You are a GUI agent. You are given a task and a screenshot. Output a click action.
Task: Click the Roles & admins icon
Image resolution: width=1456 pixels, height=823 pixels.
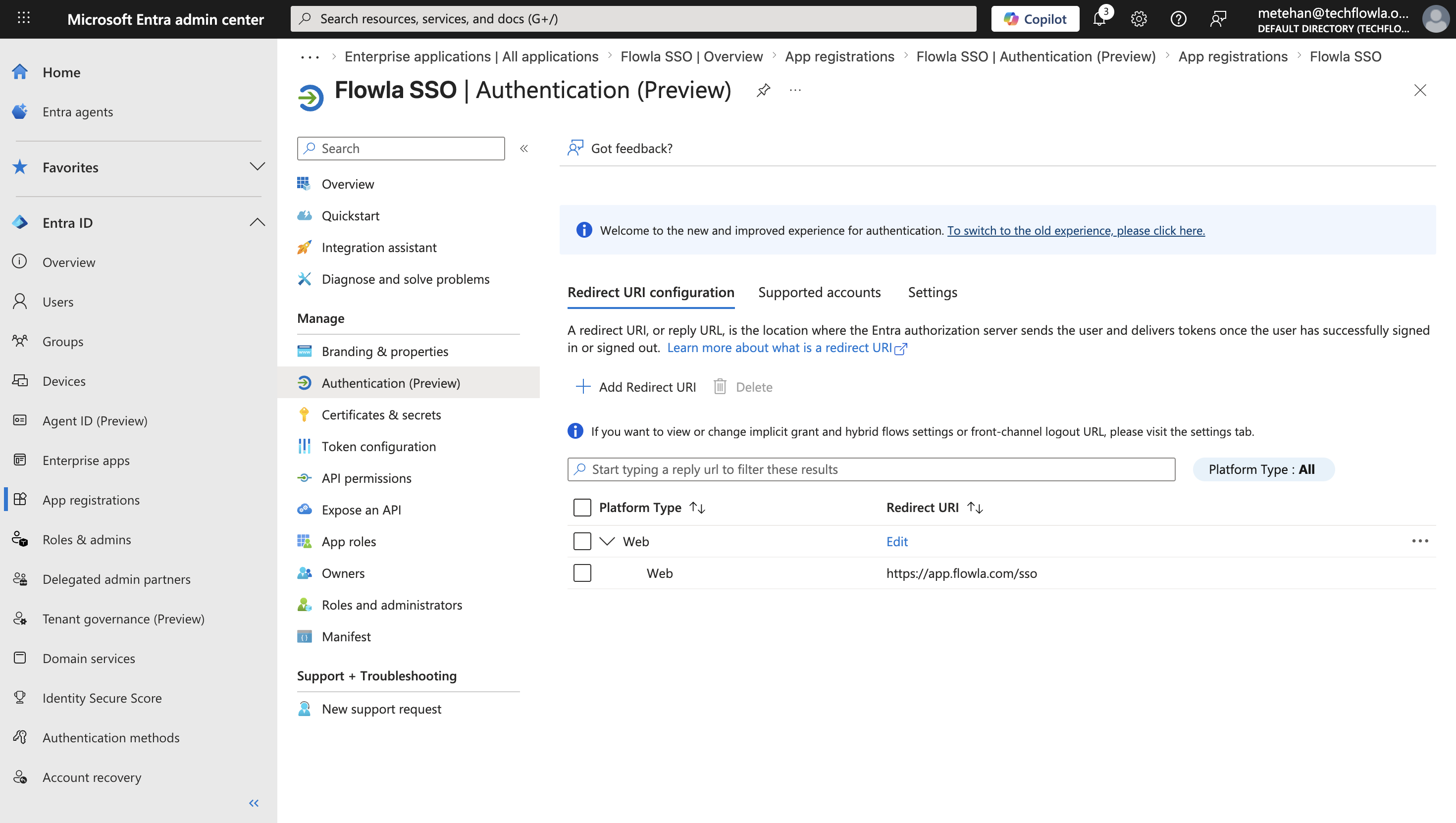click(20, 539)
